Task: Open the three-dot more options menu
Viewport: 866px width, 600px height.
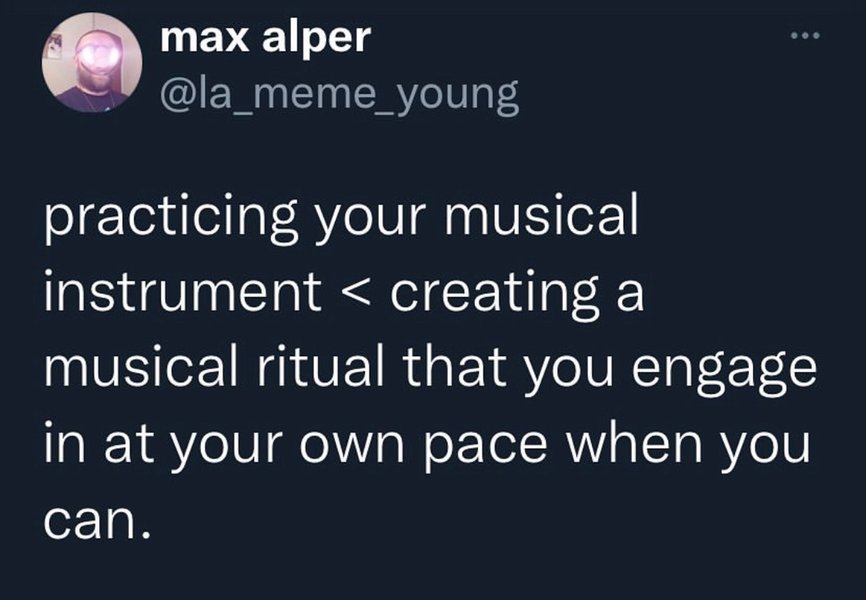Action: [804, 38]
